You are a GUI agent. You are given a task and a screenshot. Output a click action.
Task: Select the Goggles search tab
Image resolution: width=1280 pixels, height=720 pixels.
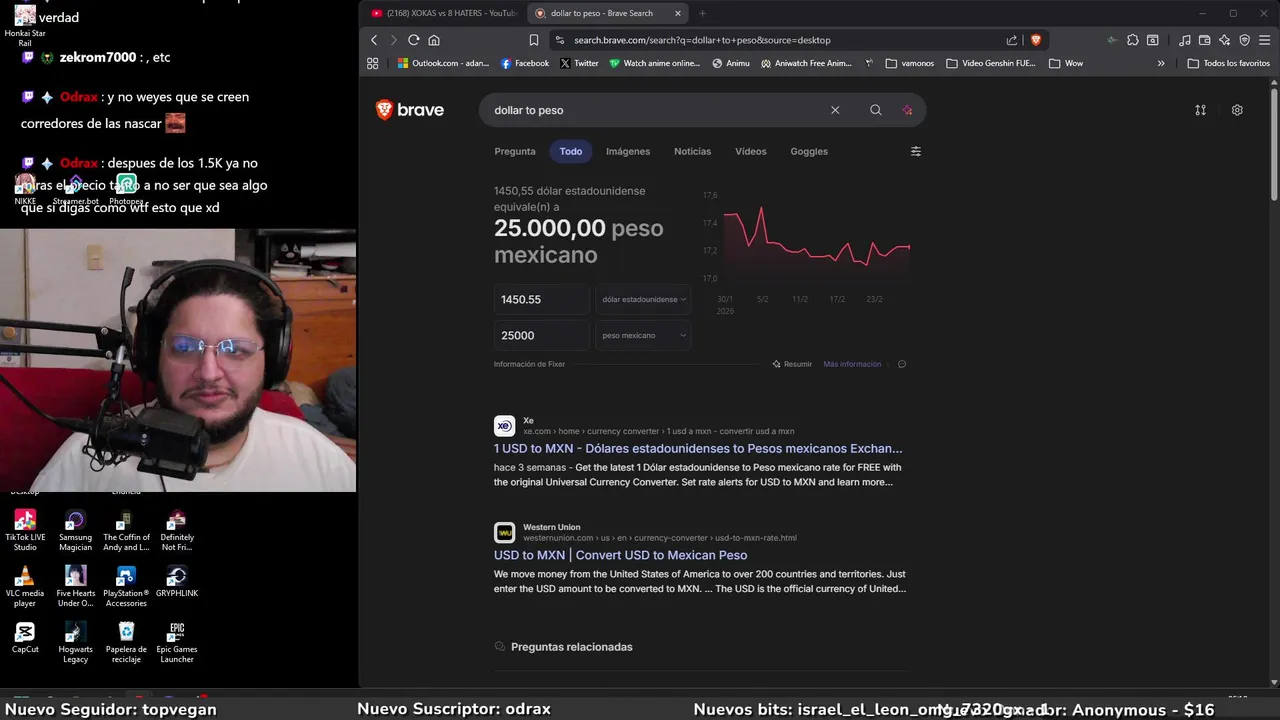pyautogui.click(x=809, y=151)
